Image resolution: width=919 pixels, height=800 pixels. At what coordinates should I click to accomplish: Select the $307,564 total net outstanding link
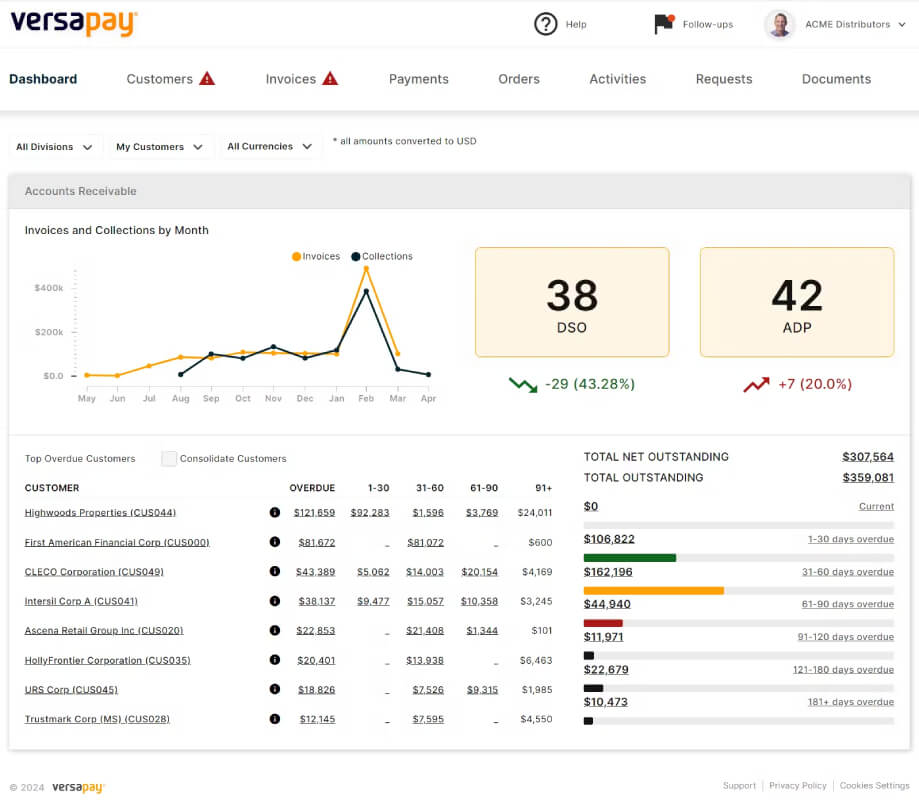point(868,457)
